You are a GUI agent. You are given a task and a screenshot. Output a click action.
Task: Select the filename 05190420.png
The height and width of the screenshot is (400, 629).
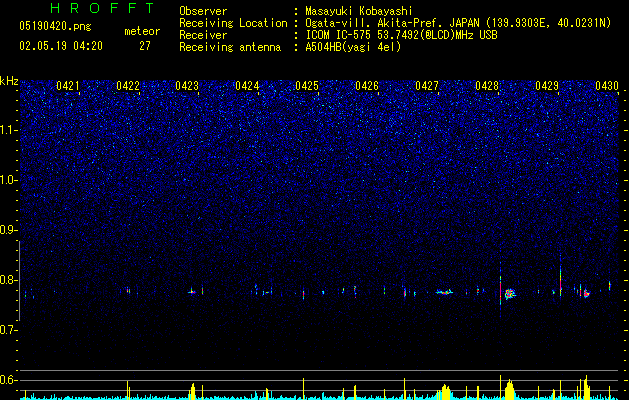pos(55,26)
